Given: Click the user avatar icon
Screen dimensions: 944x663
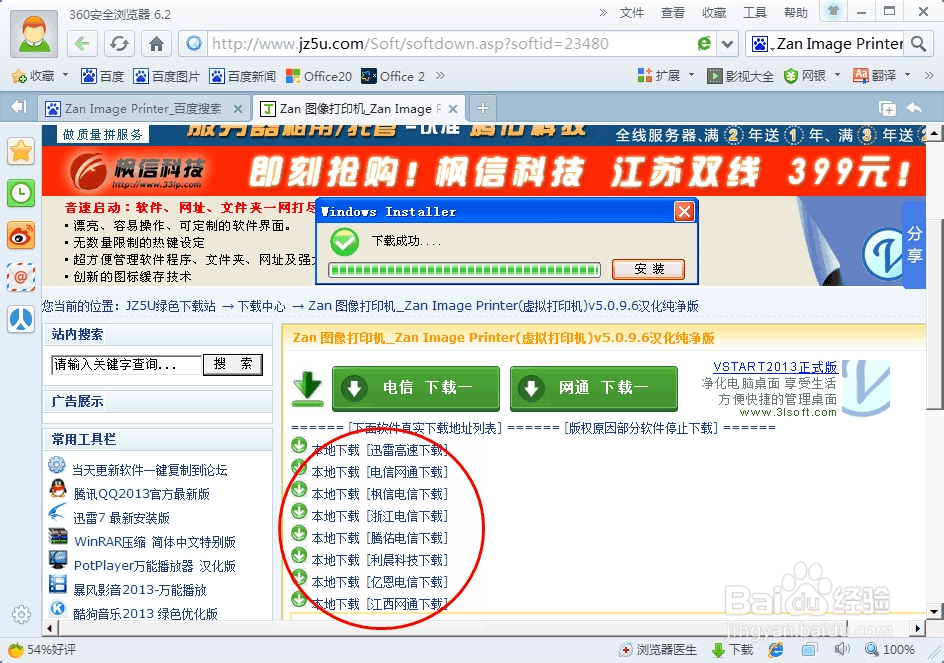Looking at the screenshot, I should [34, 33].
